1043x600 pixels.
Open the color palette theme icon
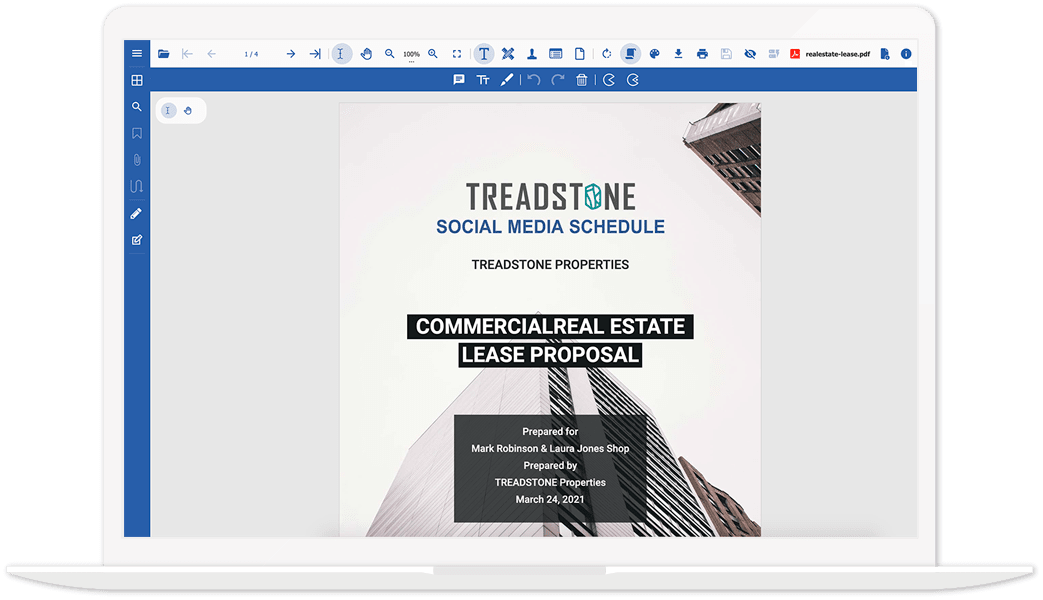click(x=654, y=54)
